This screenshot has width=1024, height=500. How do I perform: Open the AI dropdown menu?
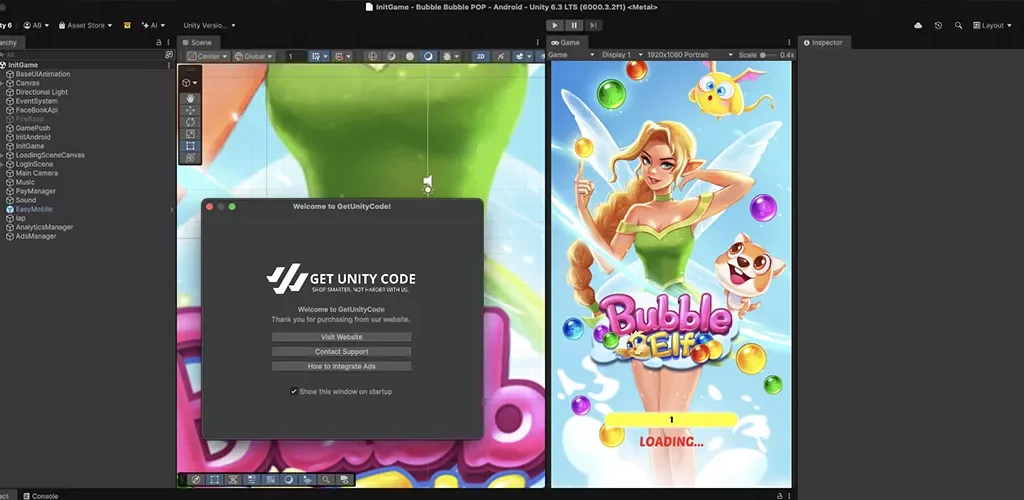[153, 25]
